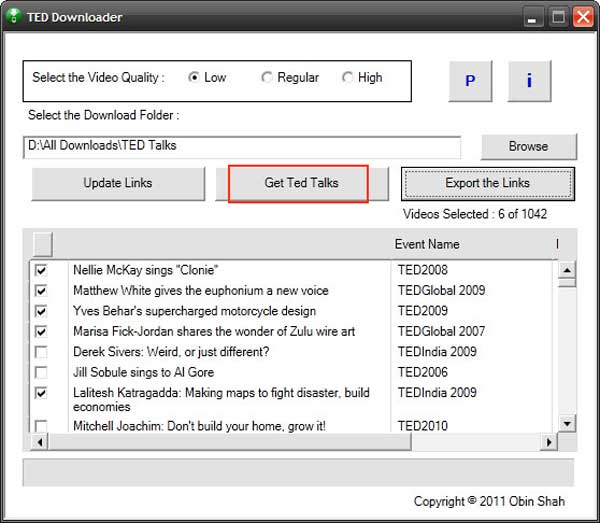Click the list scroll down arrow
The width and height of the screenshot is (600, 523).
(x=567, y=423)
